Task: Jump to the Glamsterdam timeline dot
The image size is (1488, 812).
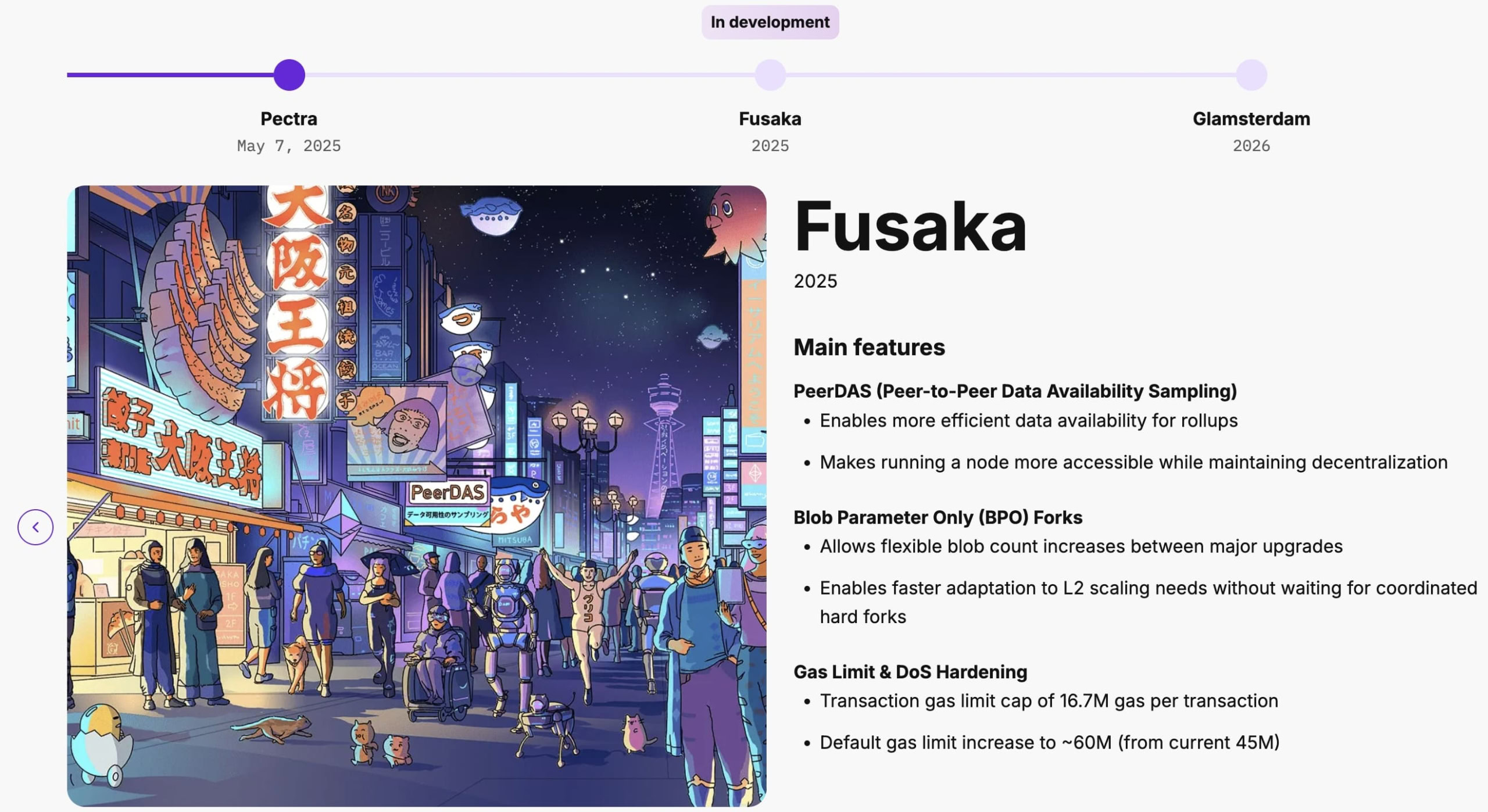Action: 1251,75
